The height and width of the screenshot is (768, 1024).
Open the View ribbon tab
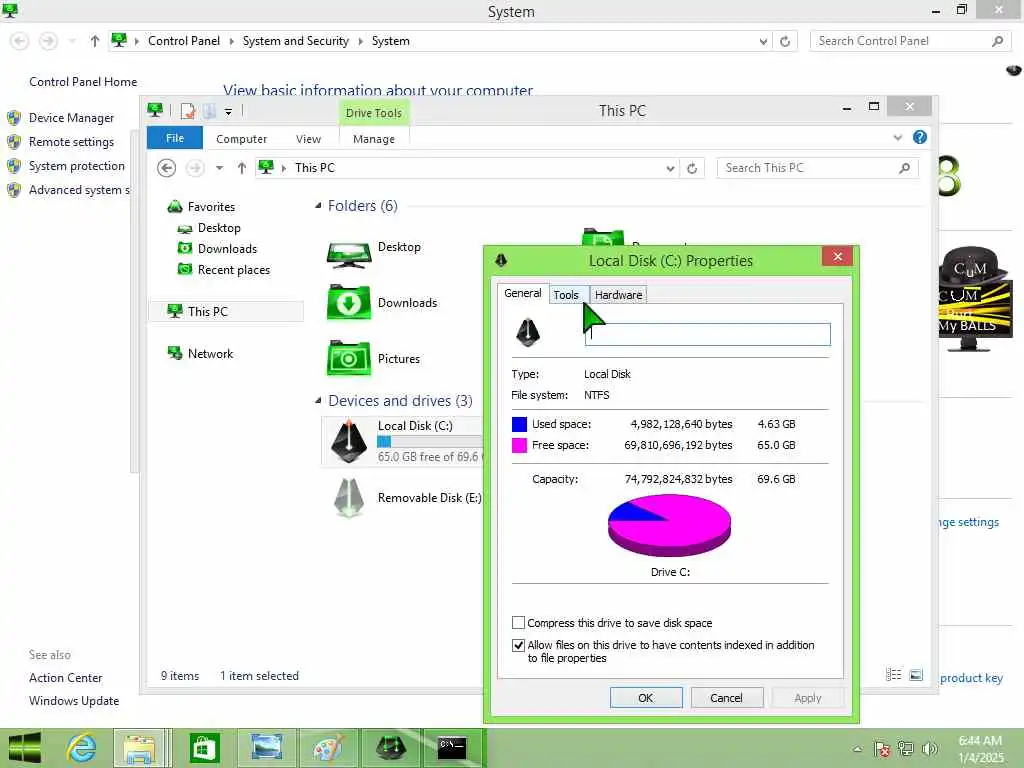pos(308,139)
